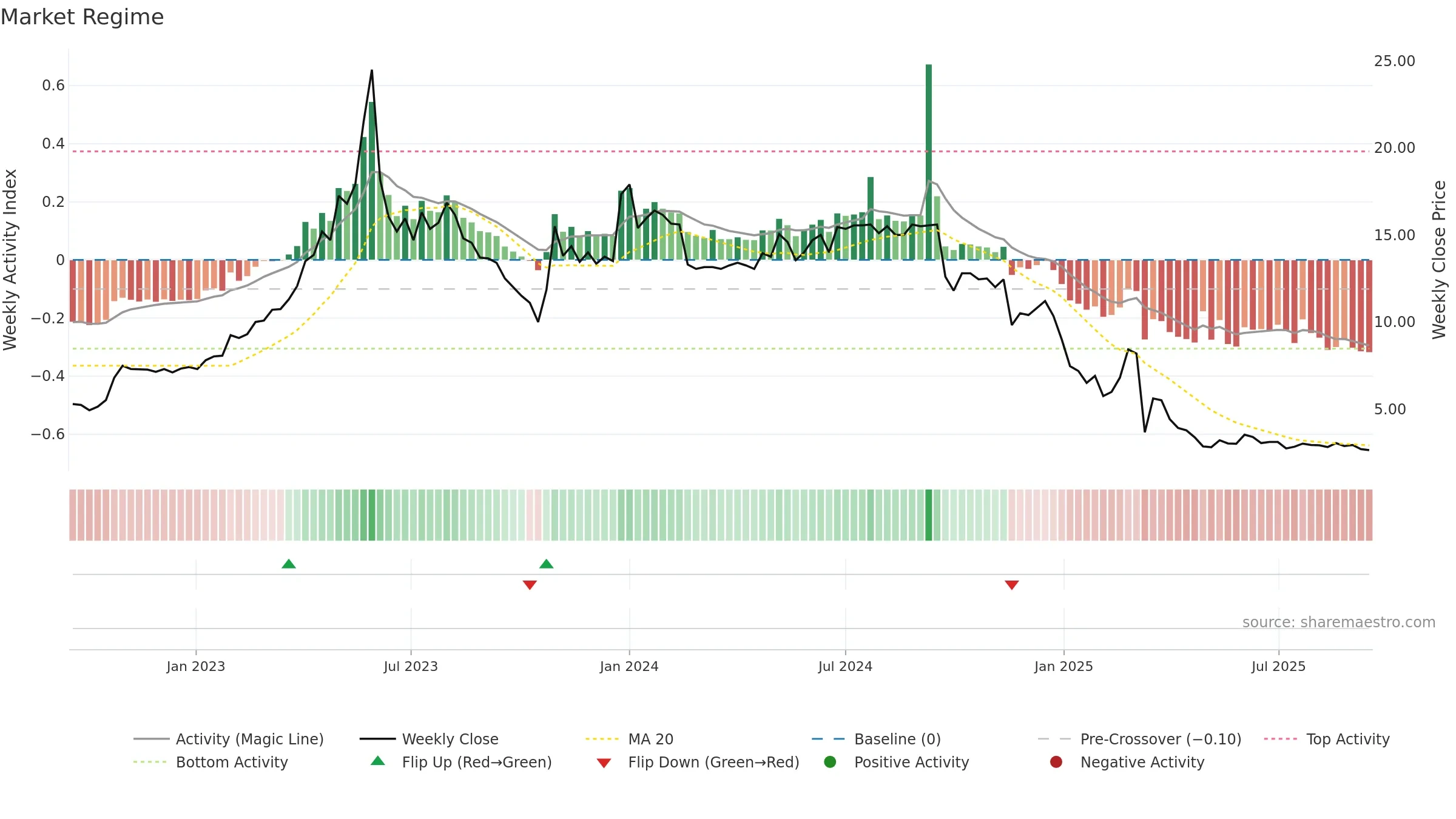The image size is (1456, 819).
Task: Click the tallest green activity bar after Jul 2024
Action: point(929,162)
